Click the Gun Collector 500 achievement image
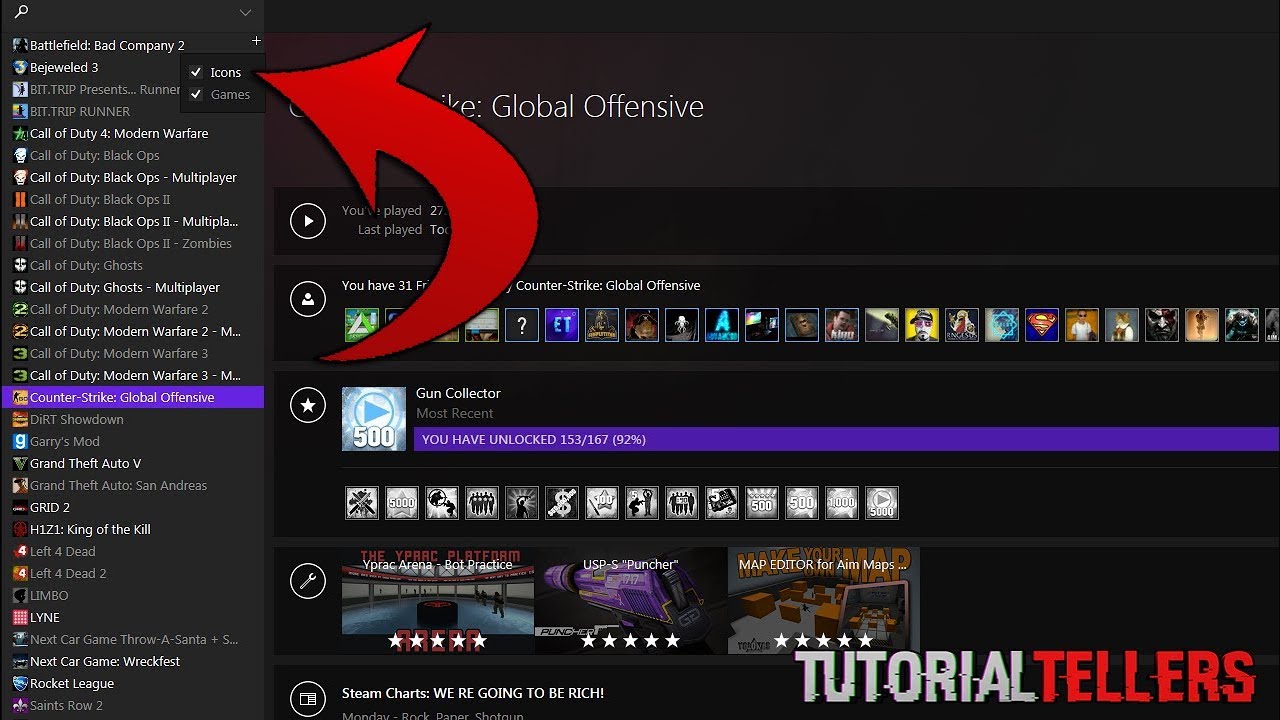 pos(374,419)
